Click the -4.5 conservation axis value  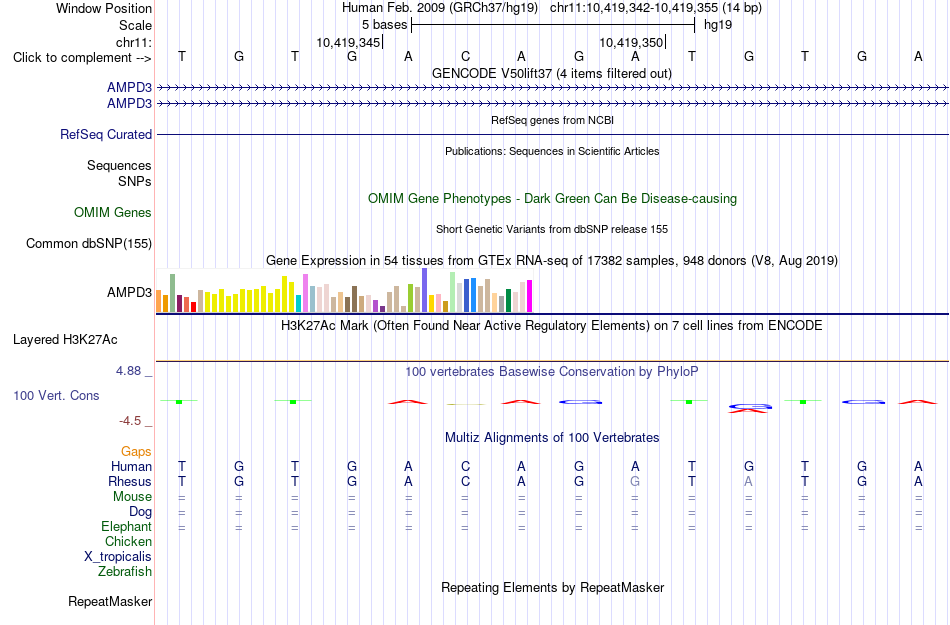(130, 420)
